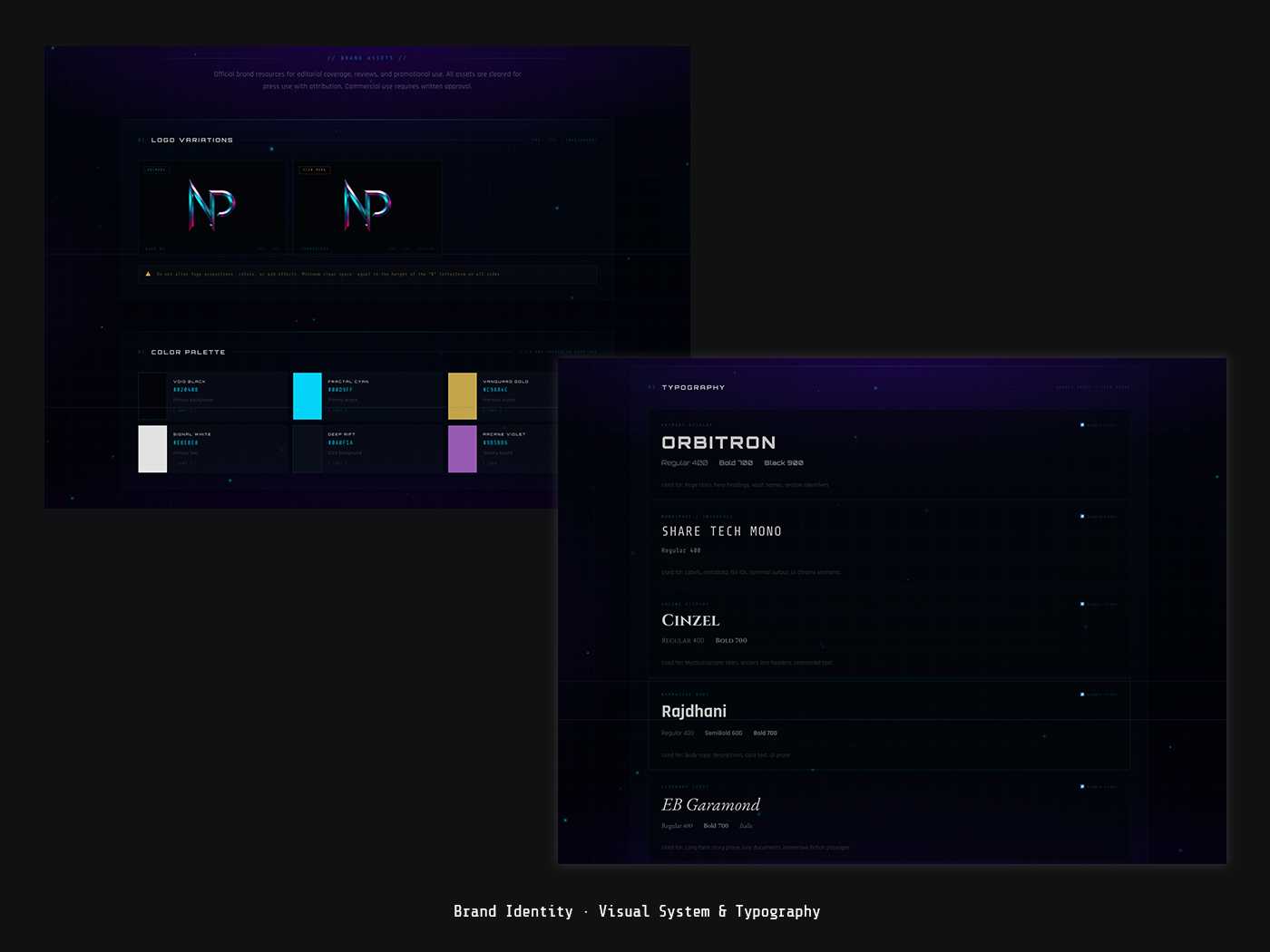Click the #0A0F1A hex code text

(340, 442)
